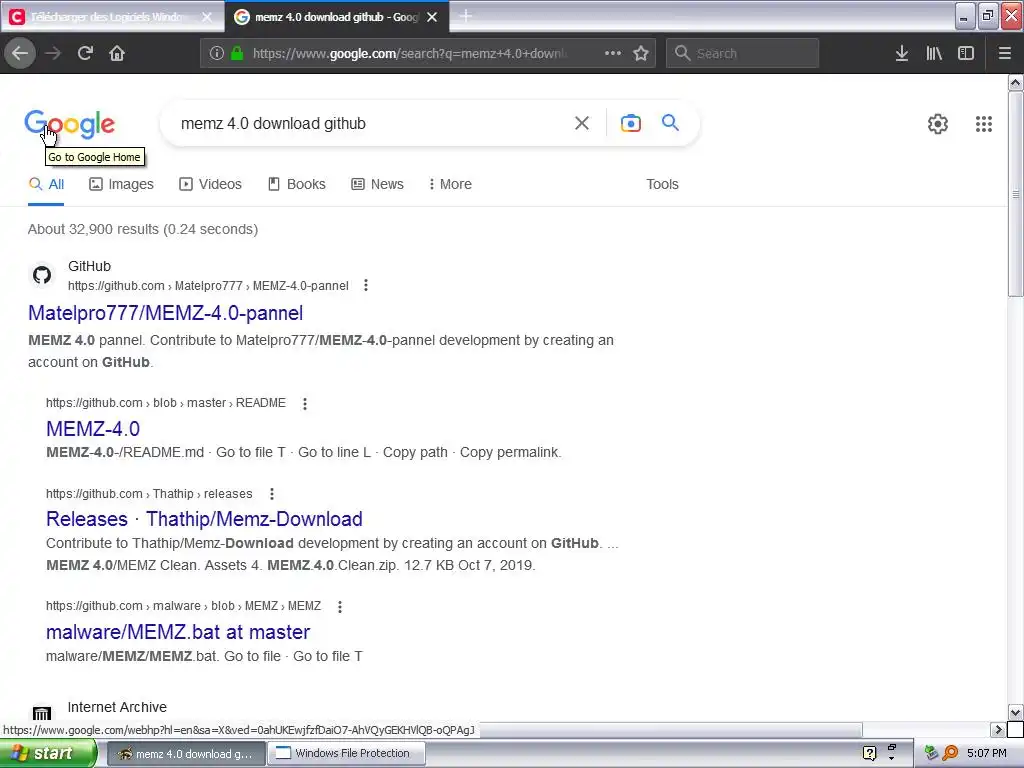Screen dimensions: 1024x768
Task: Open Google apps grid
Action: (984, 123)
